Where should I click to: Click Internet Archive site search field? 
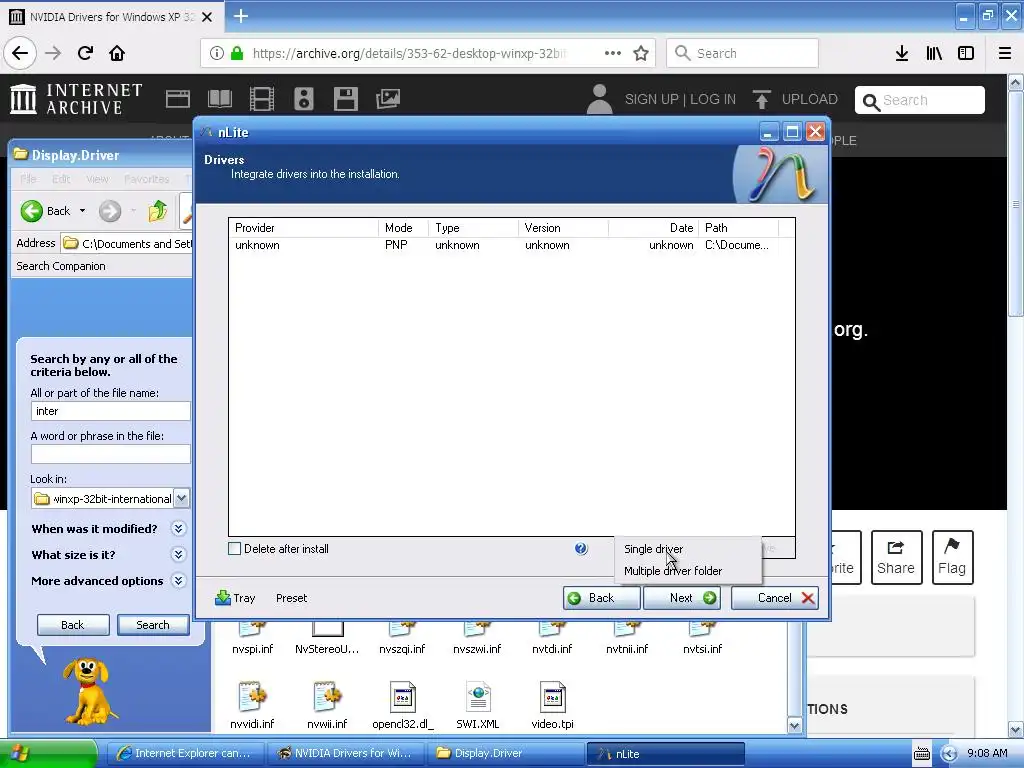click(x=920, y=100)
